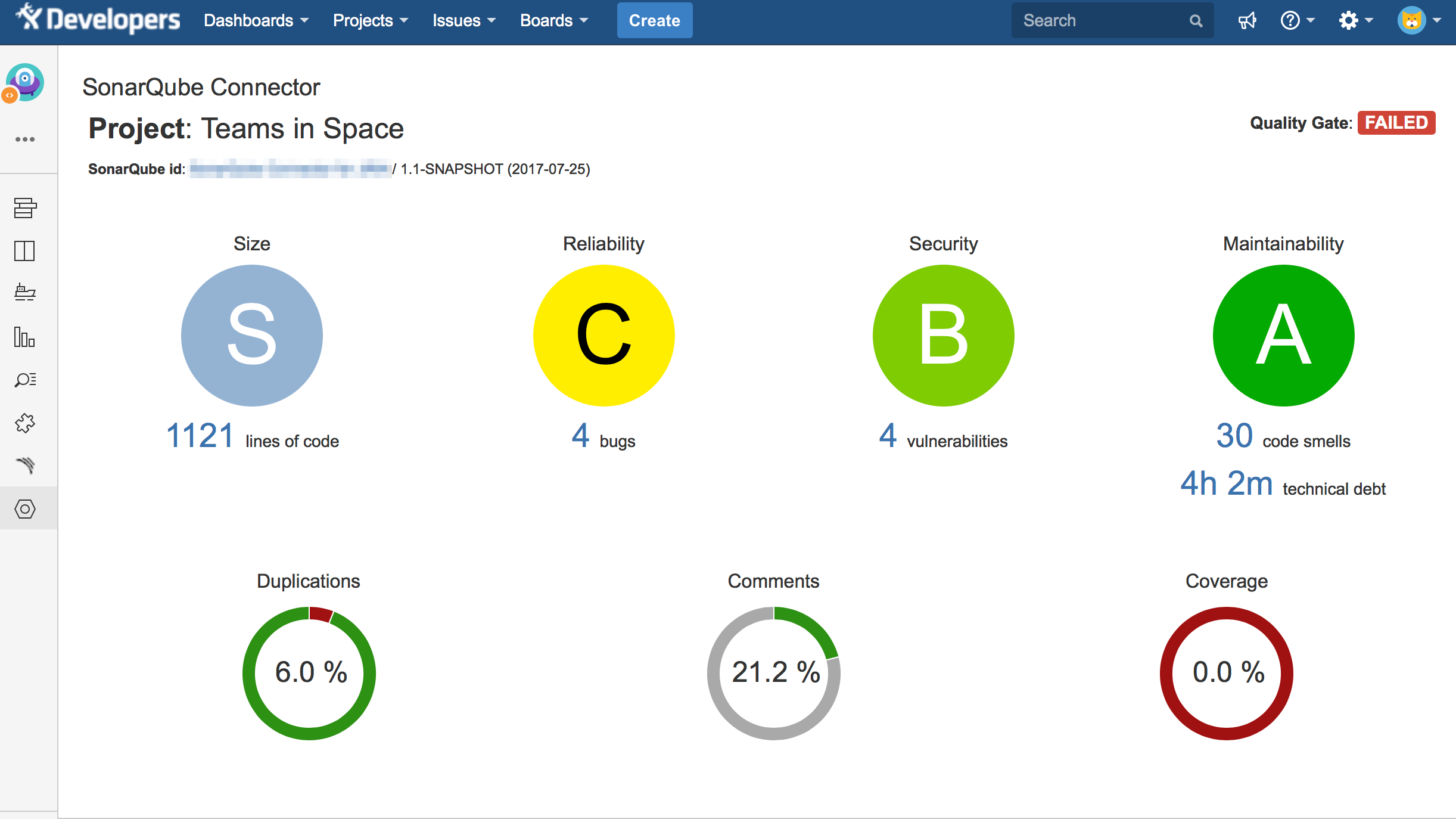1456x819 pixels.
Task: Open the issue search sidebar icon
Action: pos(25,380)
